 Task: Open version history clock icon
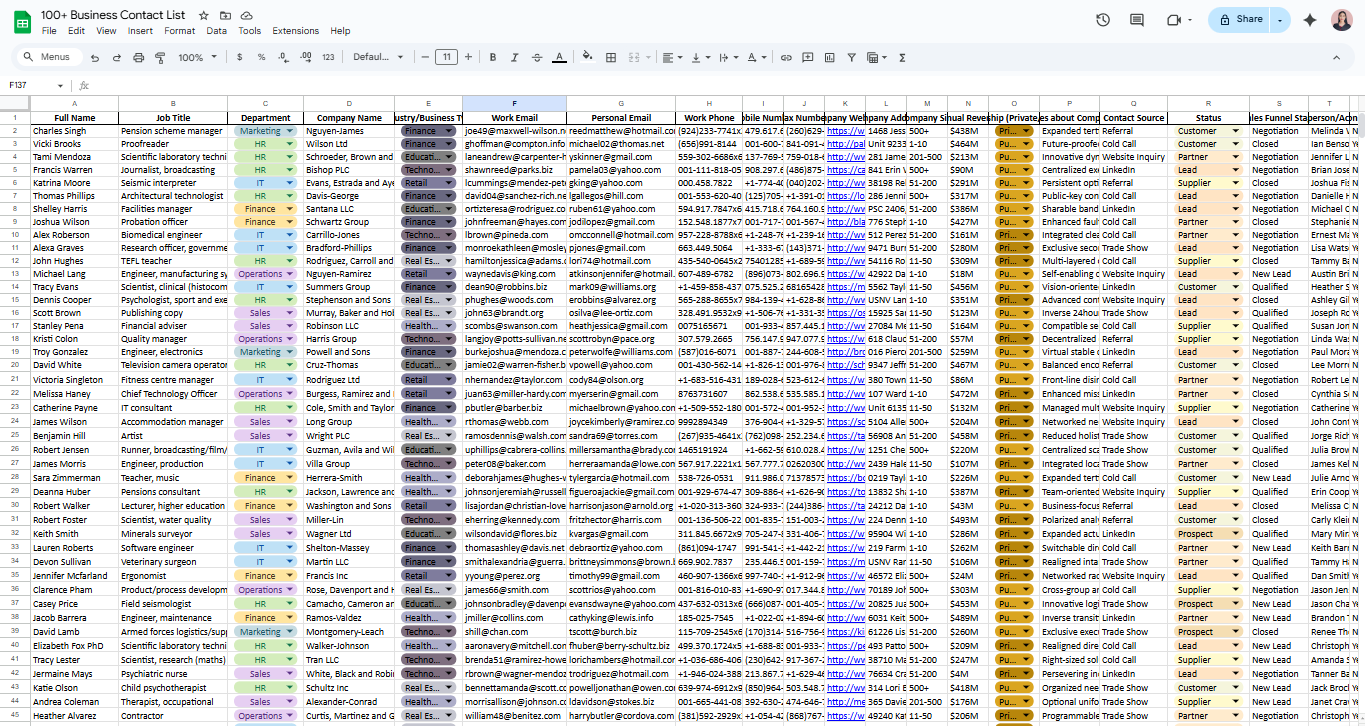[x=1103, y=20]
